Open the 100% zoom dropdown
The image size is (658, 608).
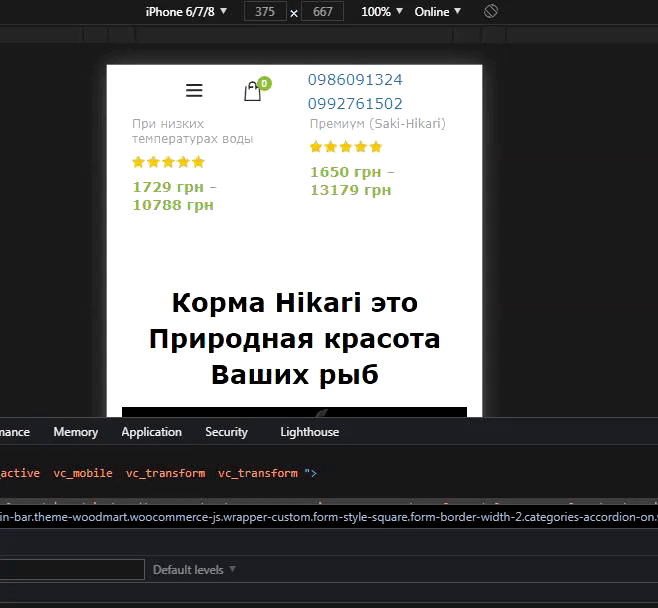point(382,12)
